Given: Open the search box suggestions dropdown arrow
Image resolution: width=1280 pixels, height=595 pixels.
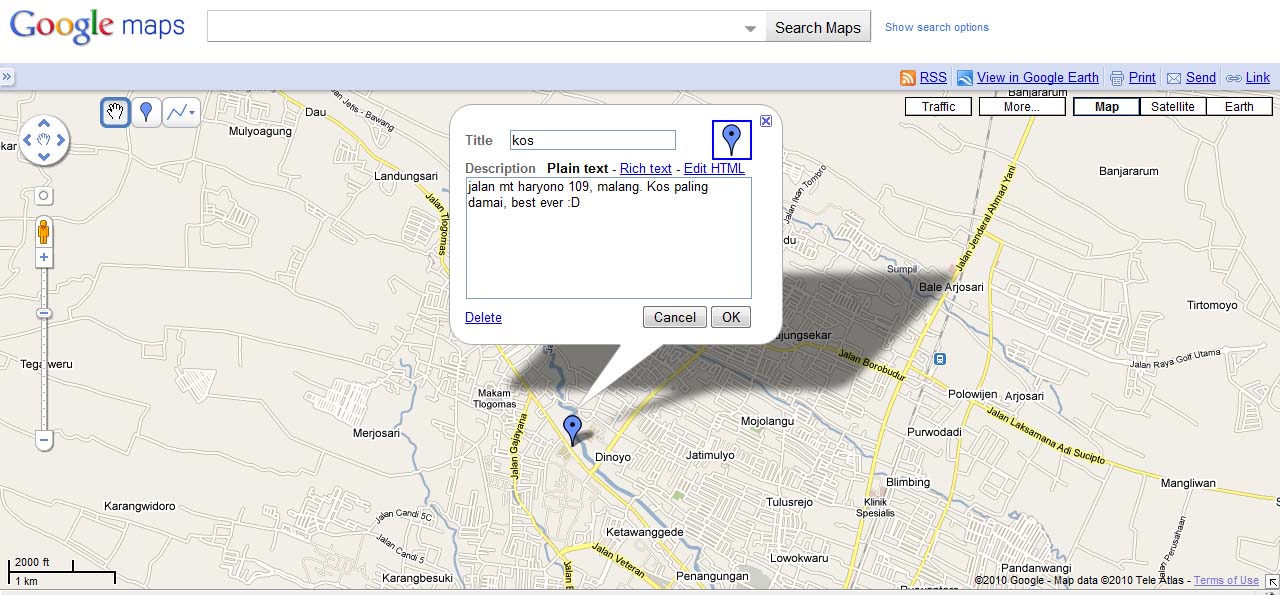Looking at the screenshot, I should (x=751, y=29).
